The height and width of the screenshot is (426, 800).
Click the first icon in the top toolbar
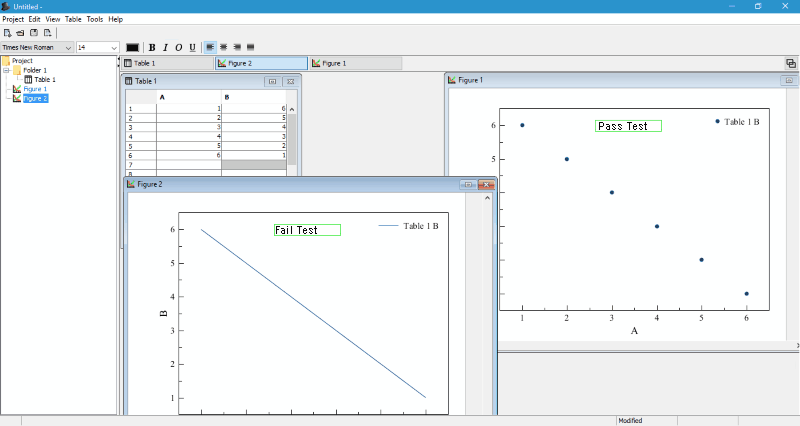coord(7,33)
